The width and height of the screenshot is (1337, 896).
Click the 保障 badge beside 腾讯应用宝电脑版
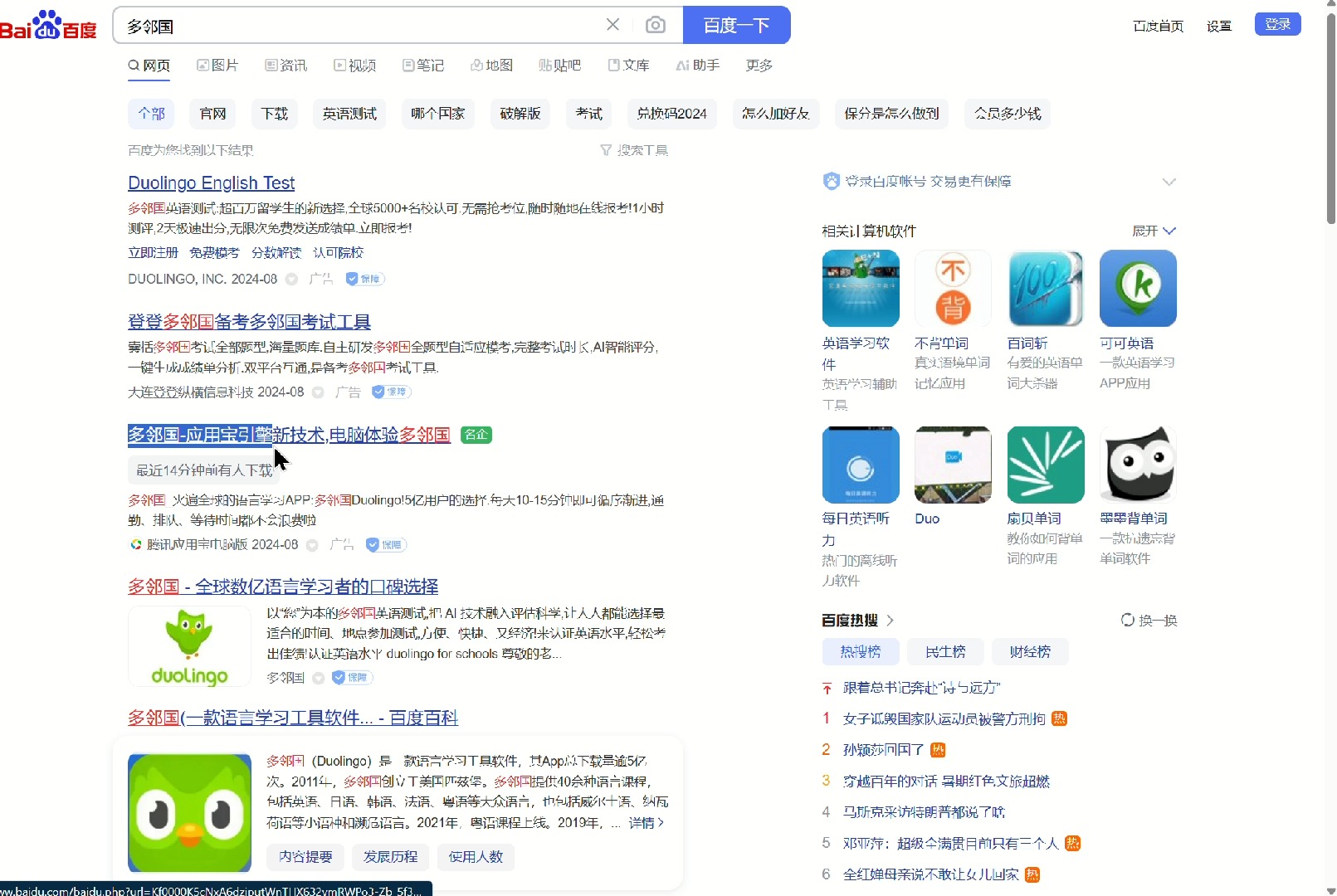(x=387, y=545)
